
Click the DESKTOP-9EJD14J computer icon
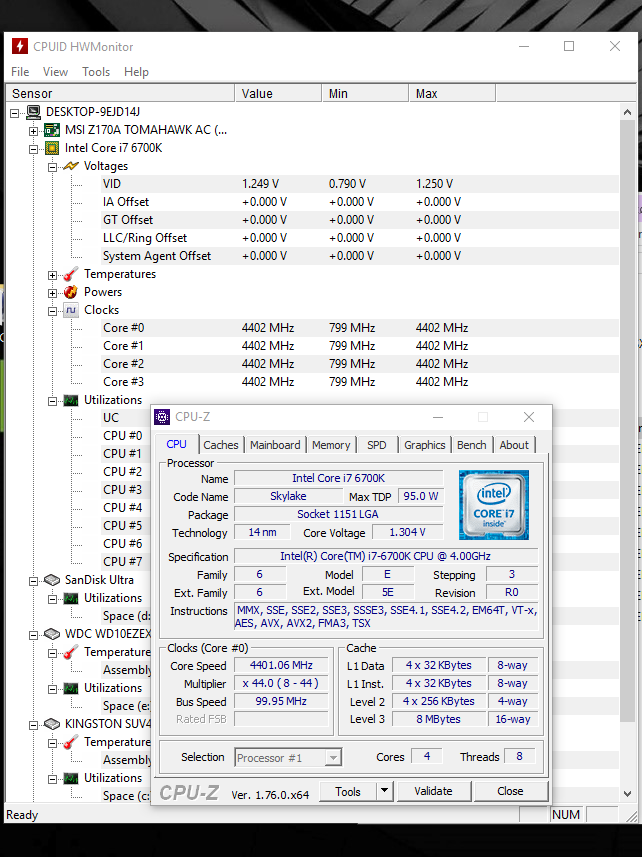[x=33, y=112]
